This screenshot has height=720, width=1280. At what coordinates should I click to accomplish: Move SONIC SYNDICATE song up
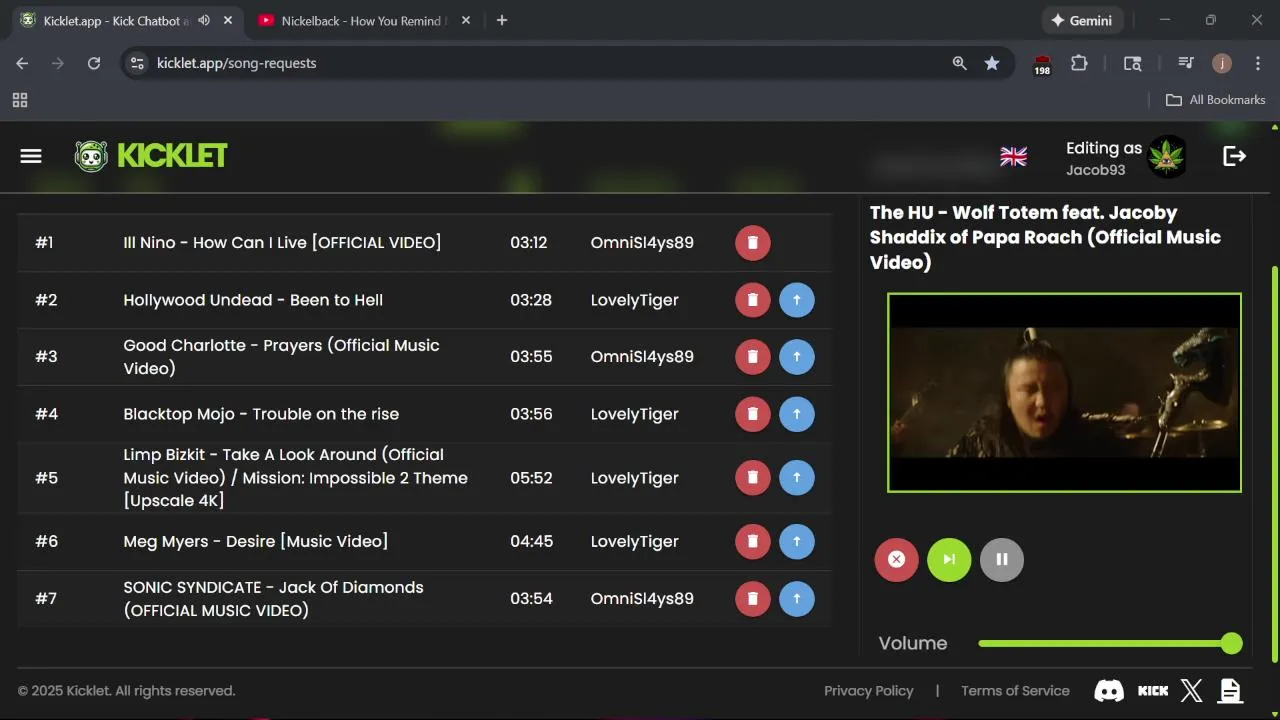click(x=797, y=599)
